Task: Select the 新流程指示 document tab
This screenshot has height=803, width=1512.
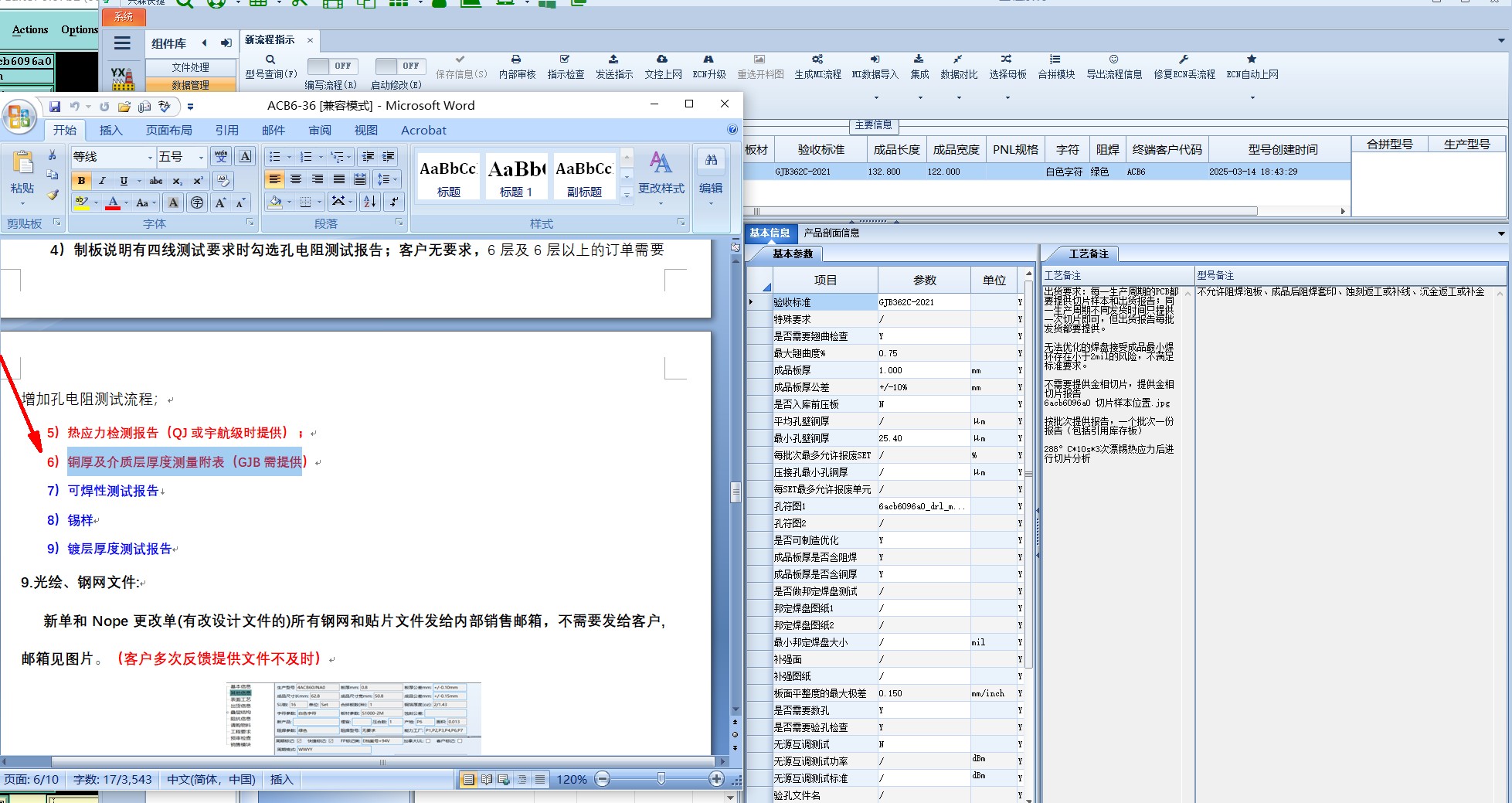Action: pyautogui.click(x=270, y=40)
